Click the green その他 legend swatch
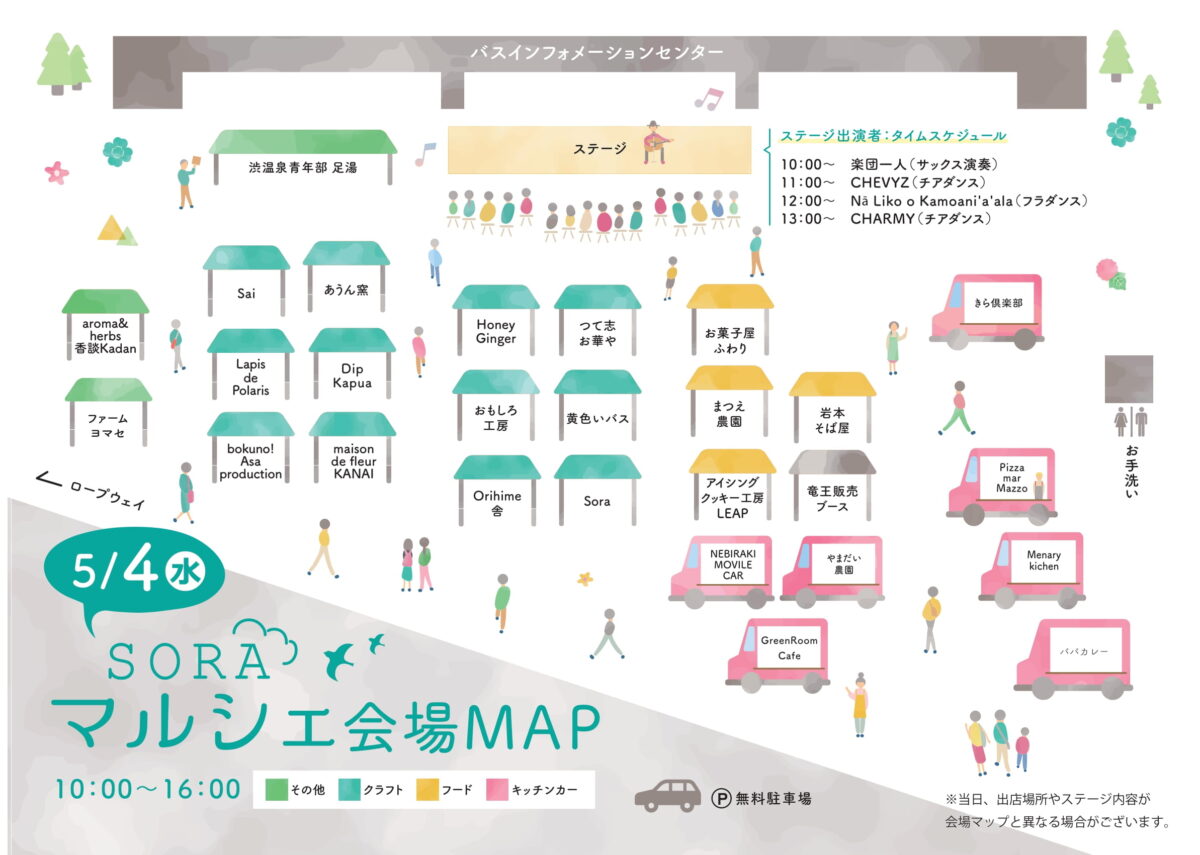This screenshot has width=1200, height=855. click(276, 789)
